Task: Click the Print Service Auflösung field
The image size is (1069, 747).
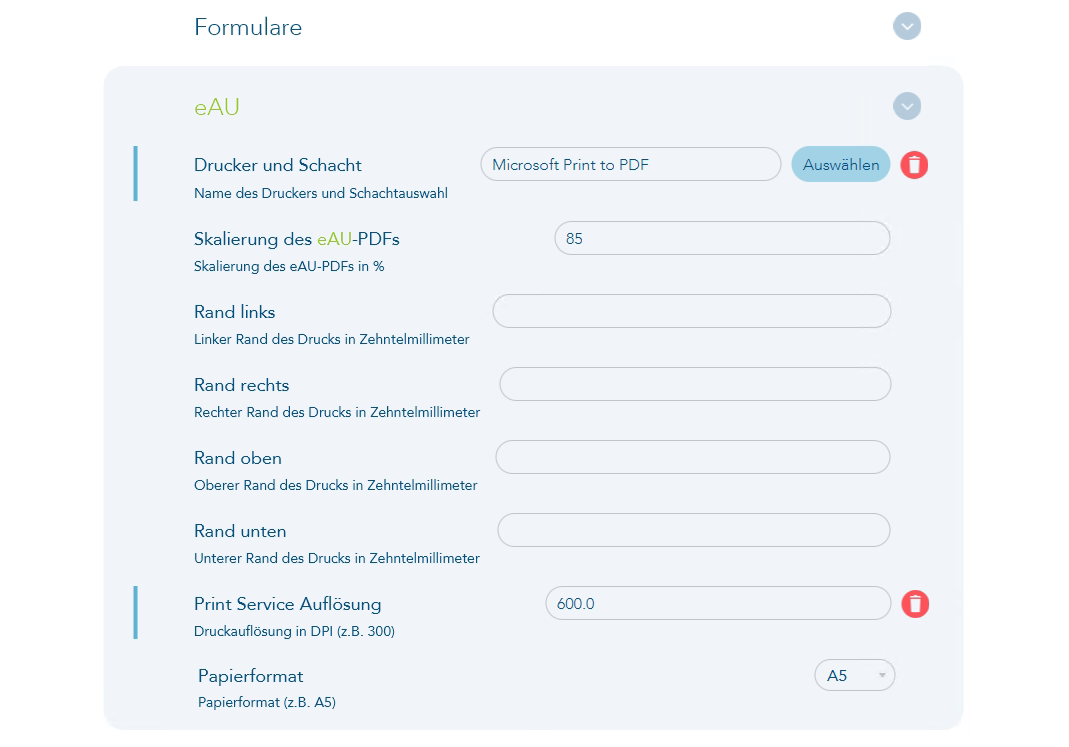Action: (x=717, y=603)
